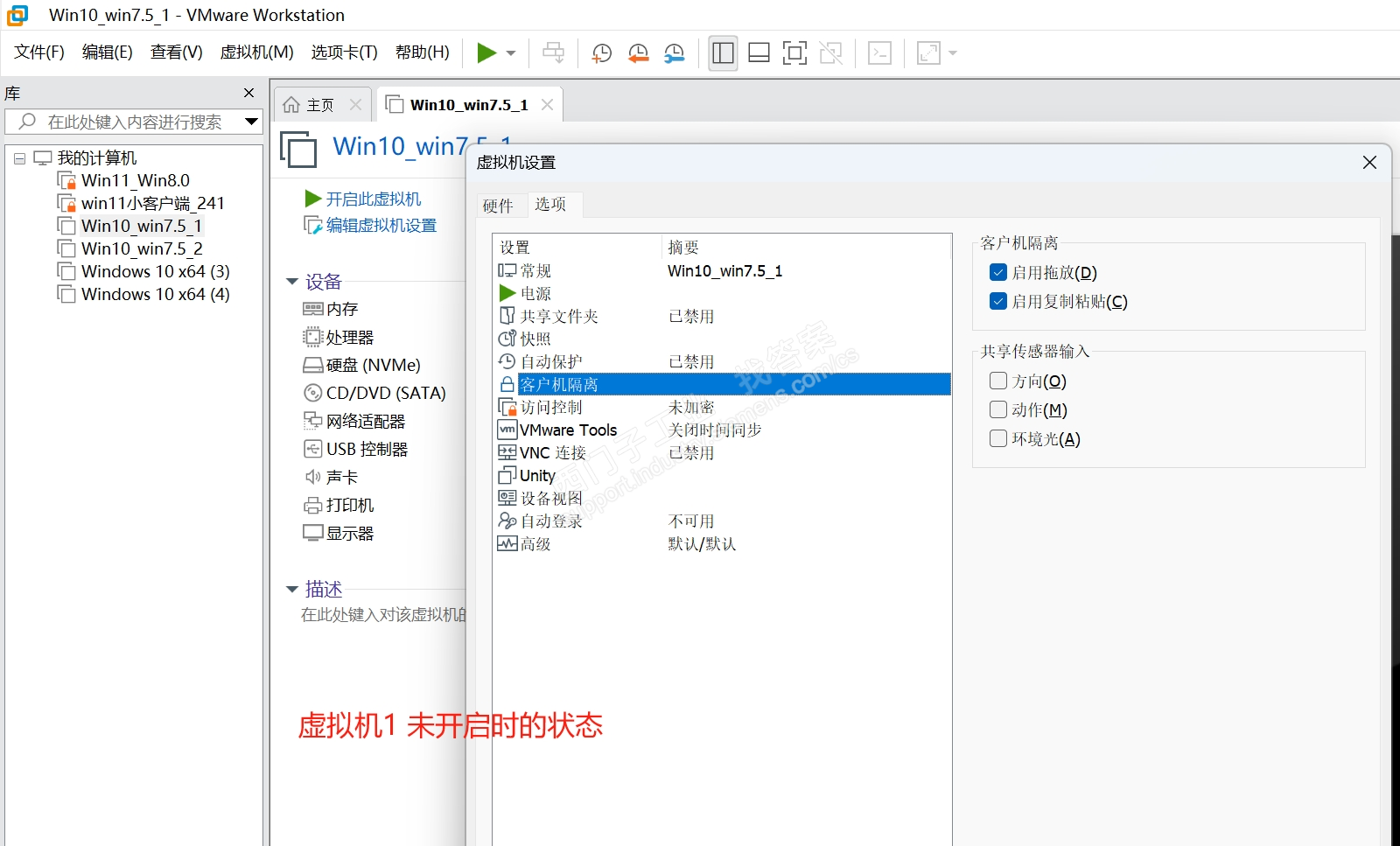Image resolution: width=1400 pixels, height=846 pixels.
Task: Close the Win10_win7.5_1 tab
Action: [x=548, y=105]
